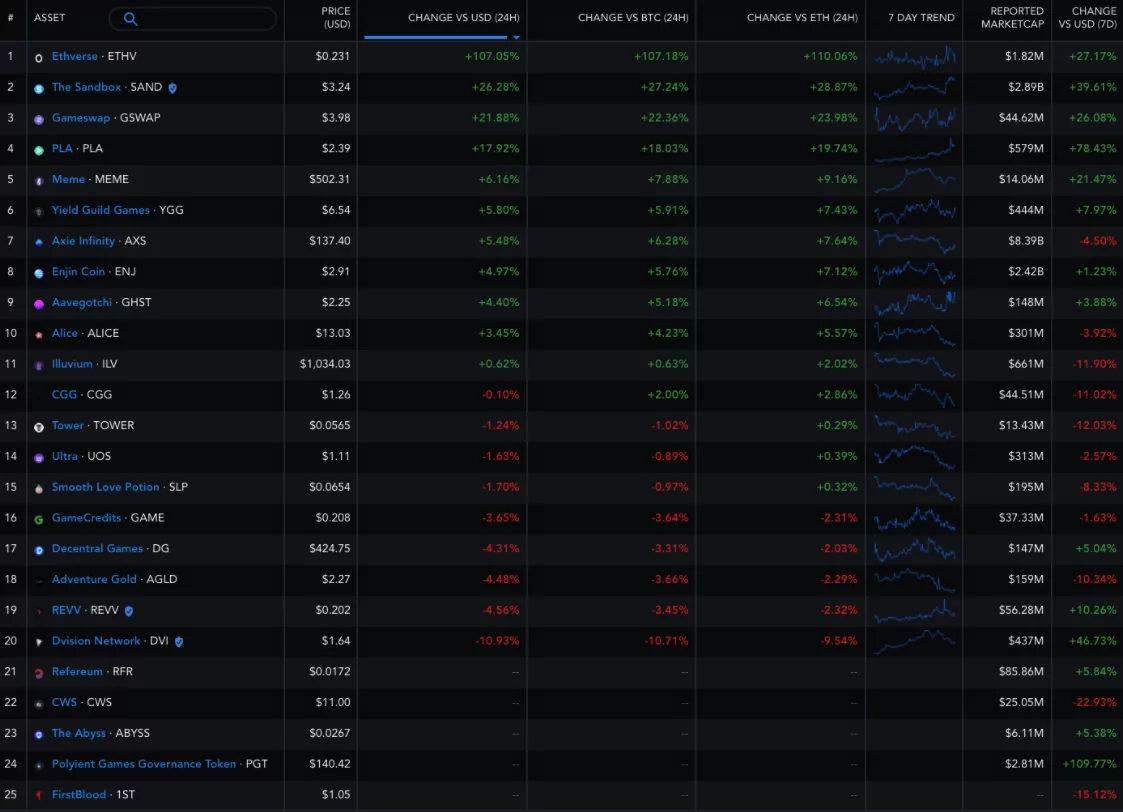This screenshot has height=812, width=1123.
Task: Open the CGG asset link
Action: [x=64, y=395]
